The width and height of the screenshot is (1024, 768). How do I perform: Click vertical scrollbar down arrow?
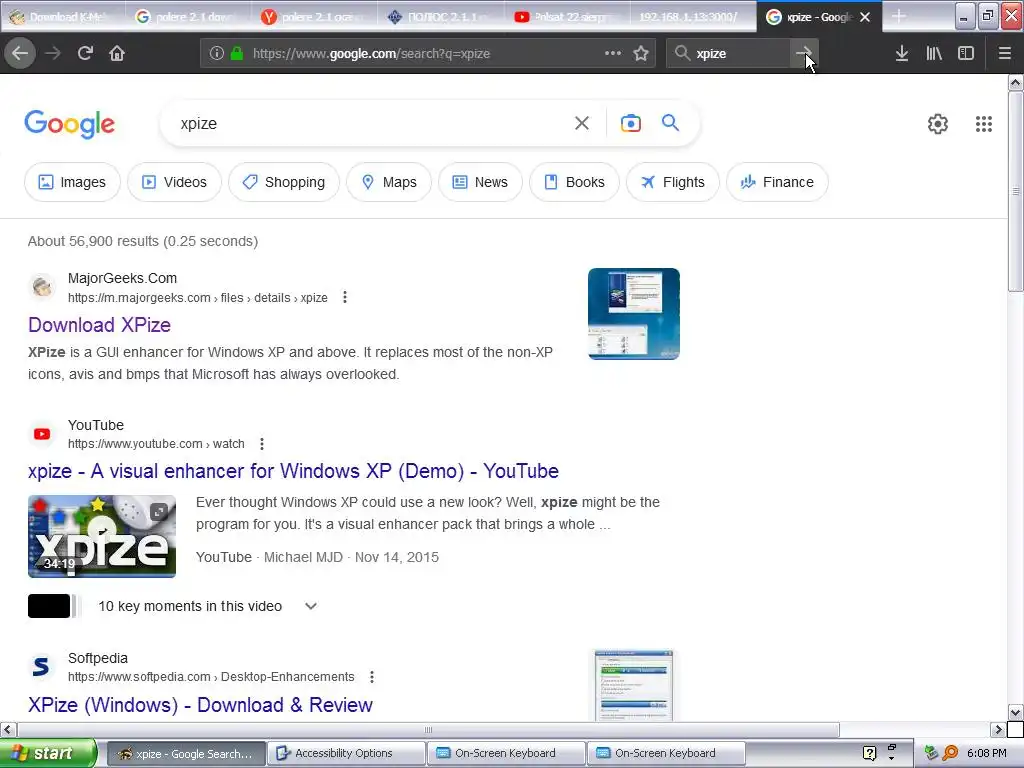(x=1015, y=712)
